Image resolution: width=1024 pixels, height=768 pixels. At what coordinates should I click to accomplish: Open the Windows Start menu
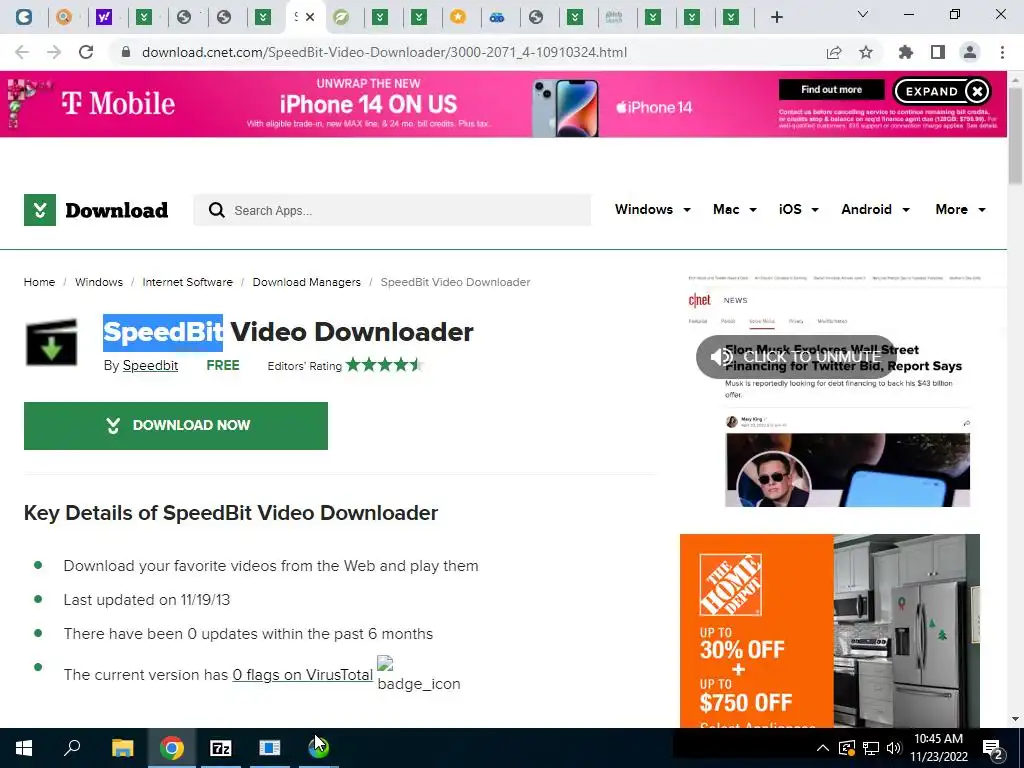(24, 747)
